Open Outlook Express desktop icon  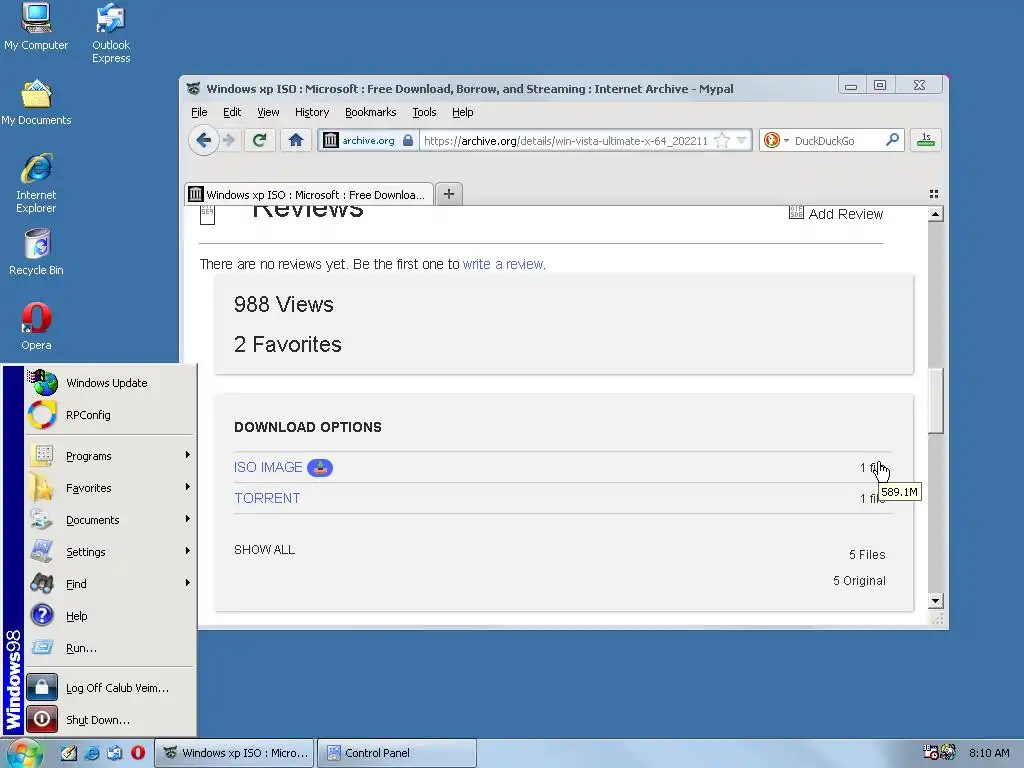point(110,33)
